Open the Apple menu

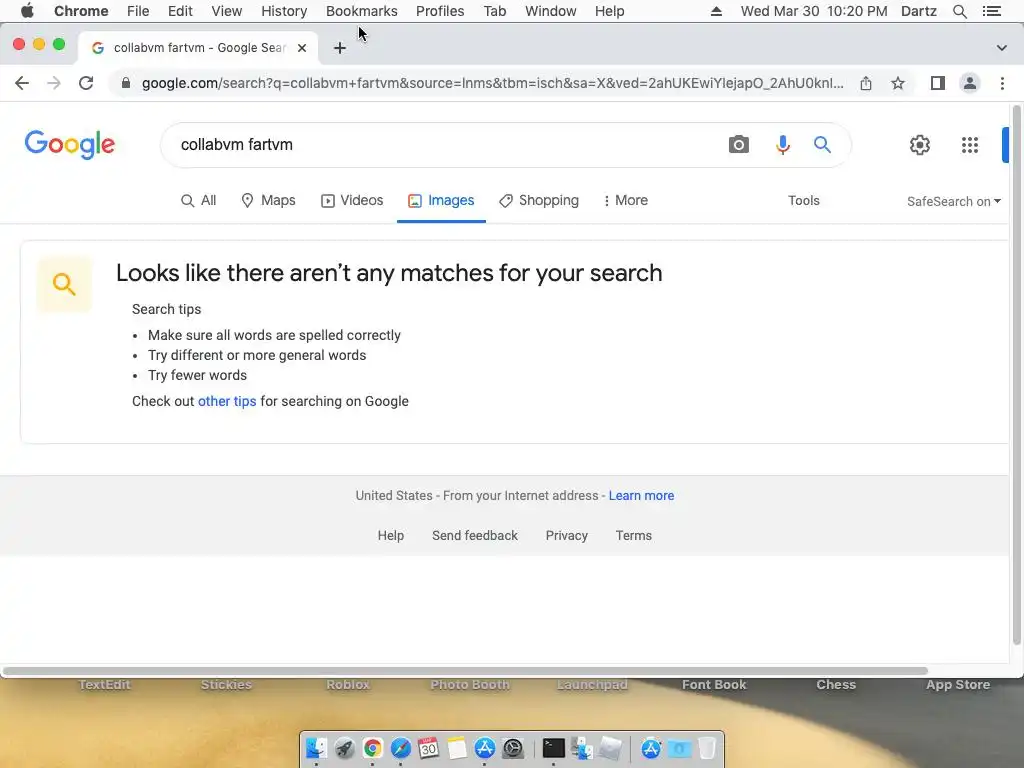[27, 11]
